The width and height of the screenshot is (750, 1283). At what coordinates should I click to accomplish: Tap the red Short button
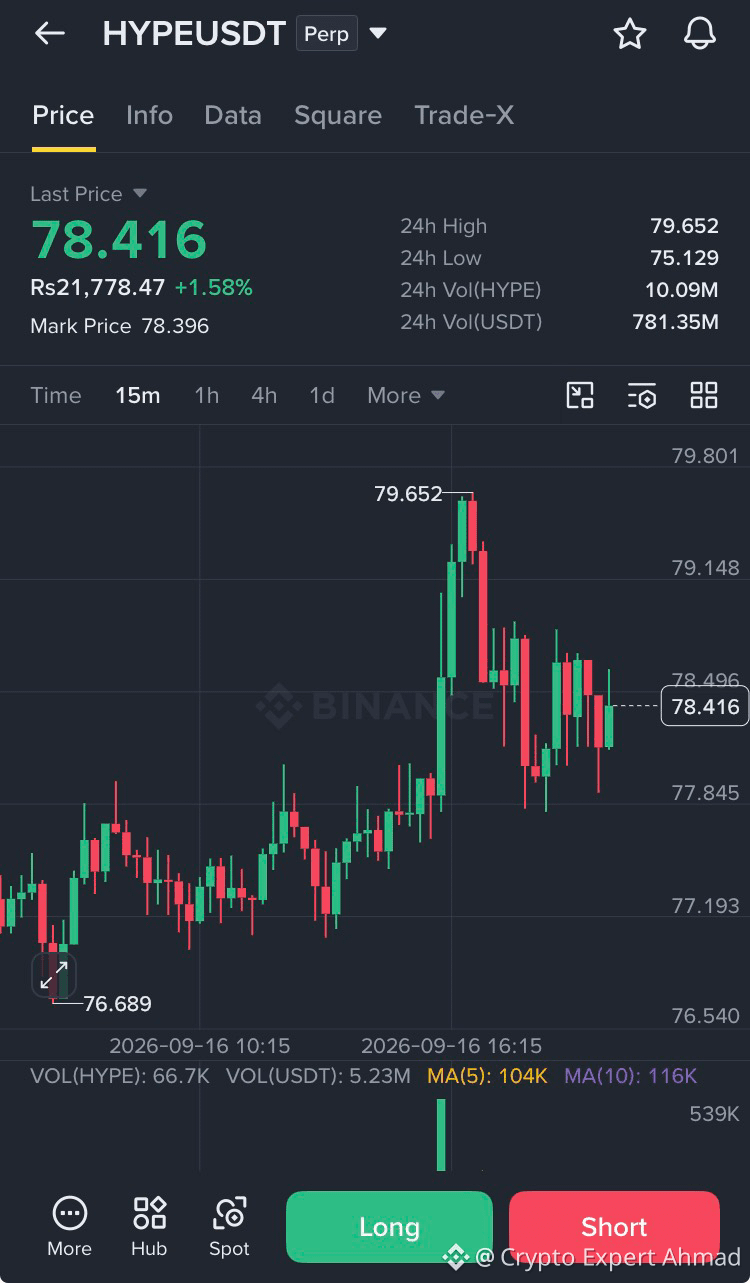click(x=614, y=1227)
